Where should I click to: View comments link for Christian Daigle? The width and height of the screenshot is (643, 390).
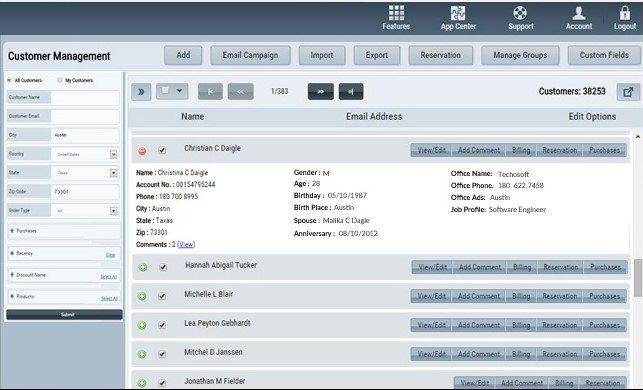186,244
